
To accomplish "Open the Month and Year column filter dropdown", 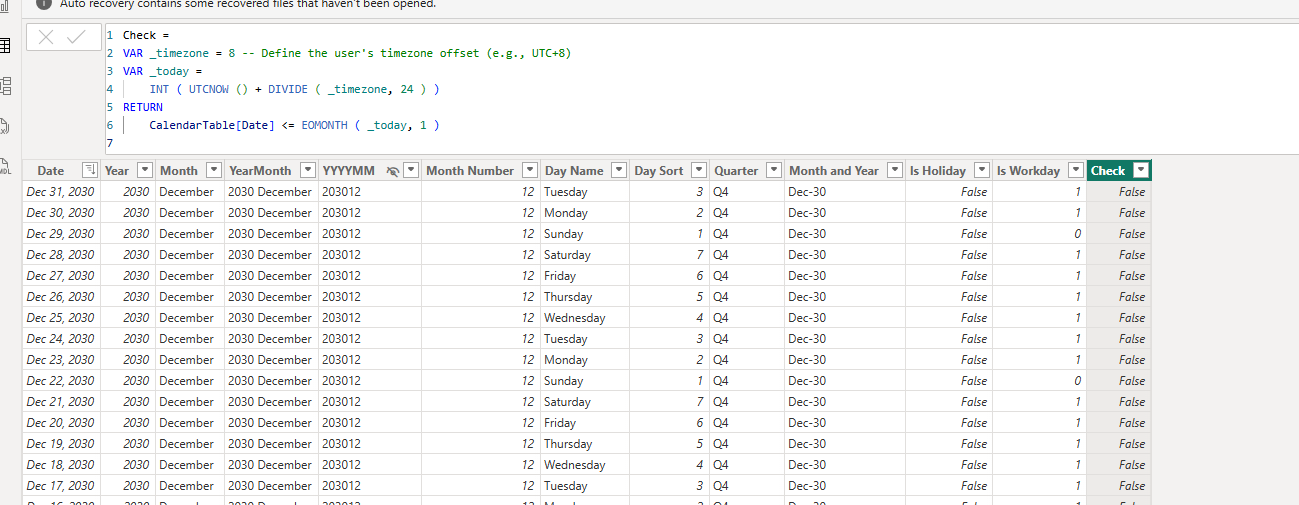I will click(895, 171).
